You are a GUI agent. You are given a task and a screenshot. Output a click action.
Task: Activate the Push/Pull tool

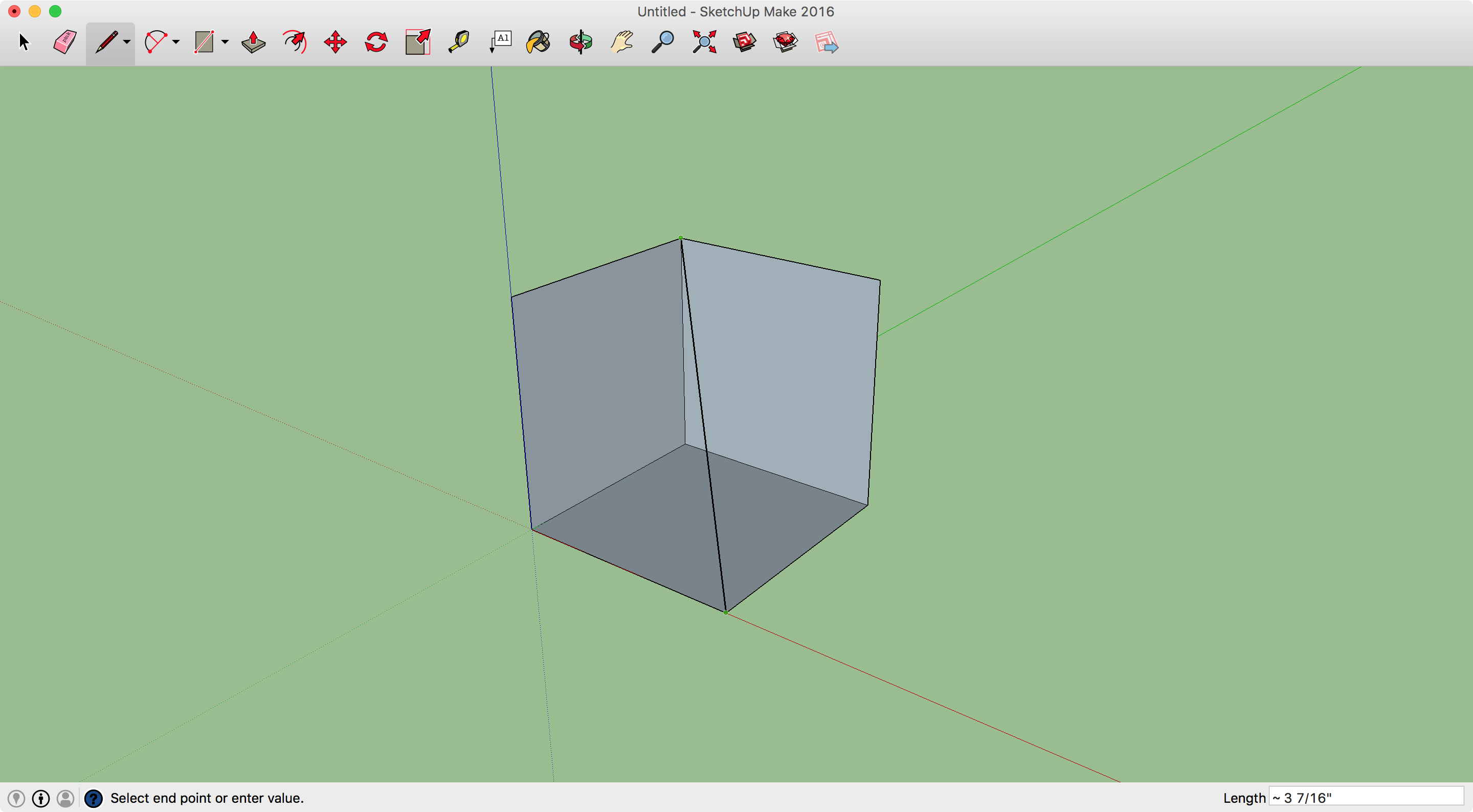253,42
